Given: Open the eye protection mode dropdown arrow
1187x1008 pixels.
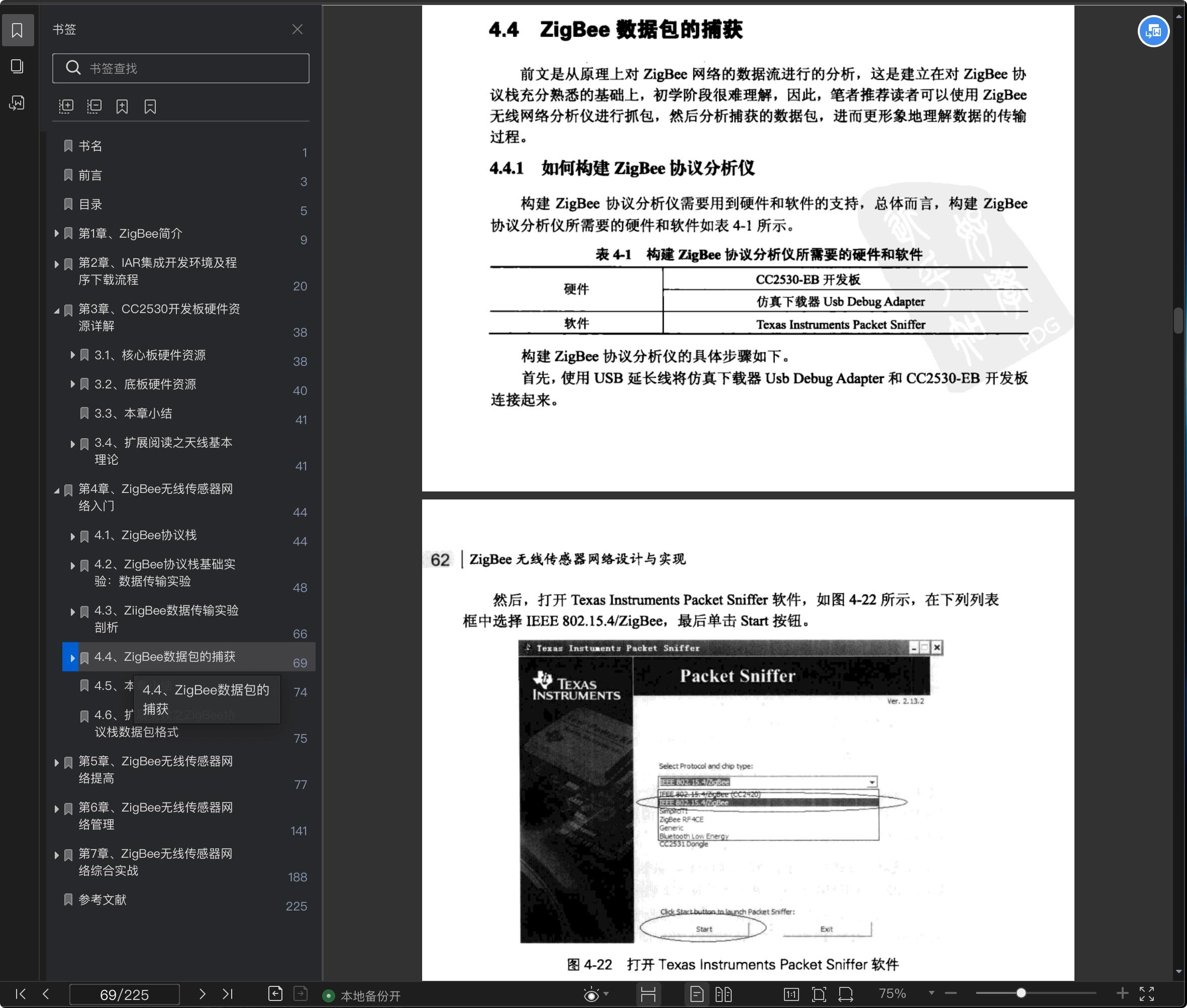Looking at the screenshot, I should 607,994.
